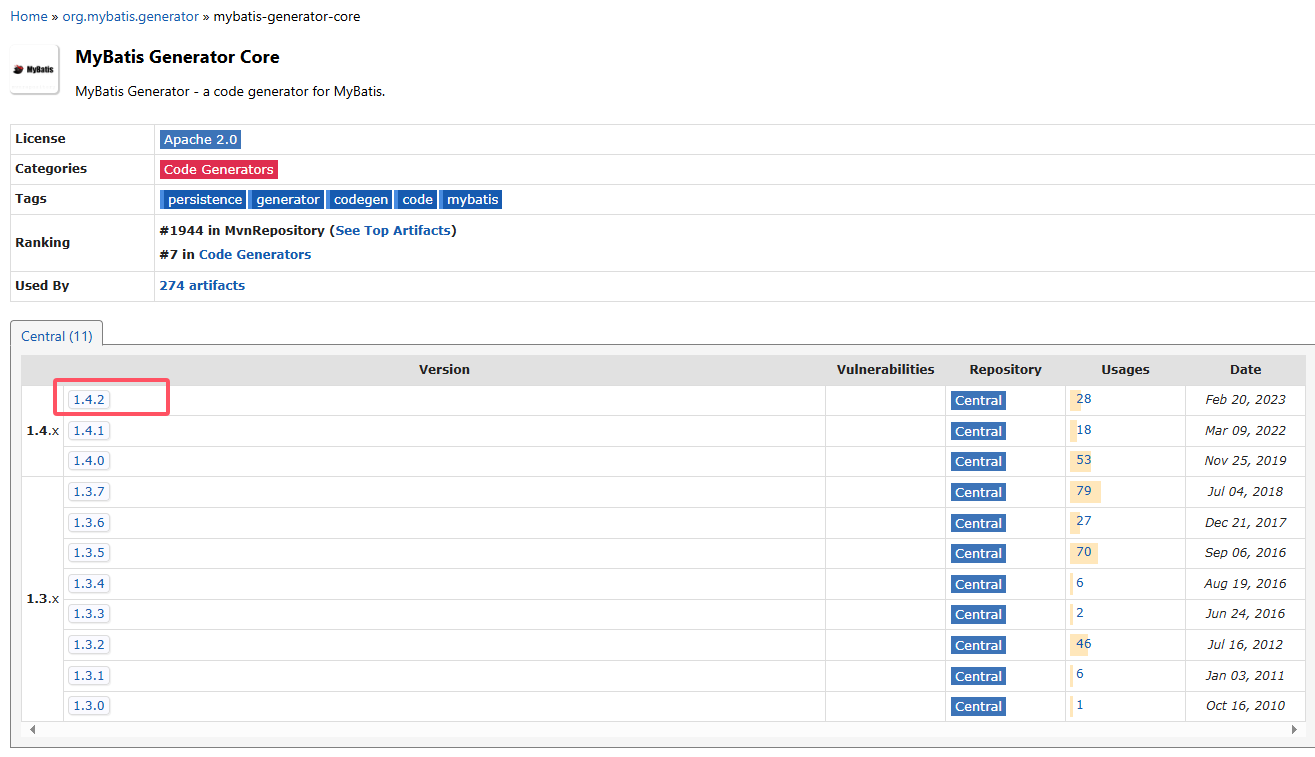
Task: Open the Code Generators category badge
Action: tap(218, 169)
